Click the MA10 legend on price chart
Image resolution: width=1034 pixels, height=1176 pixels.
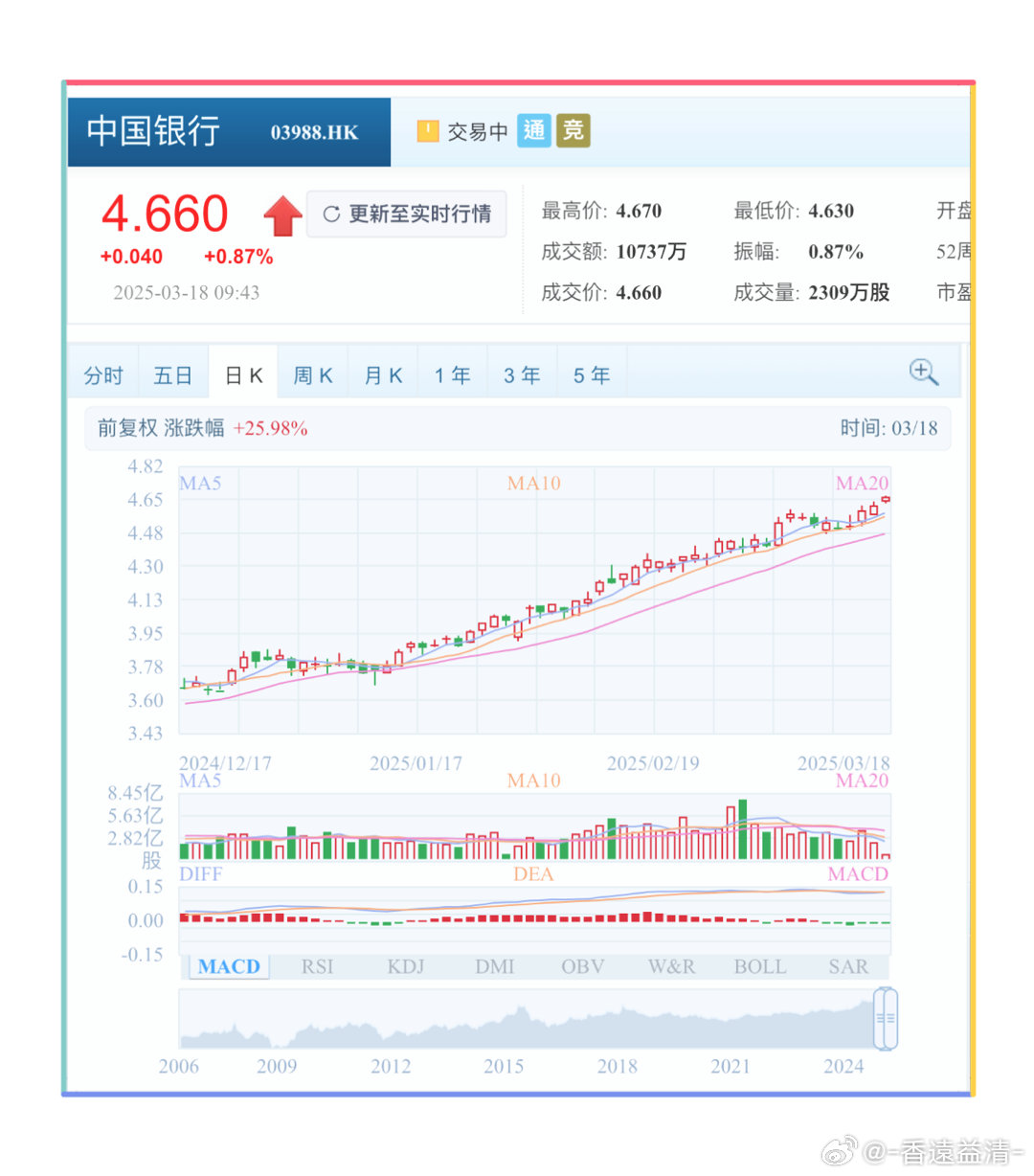534,483
